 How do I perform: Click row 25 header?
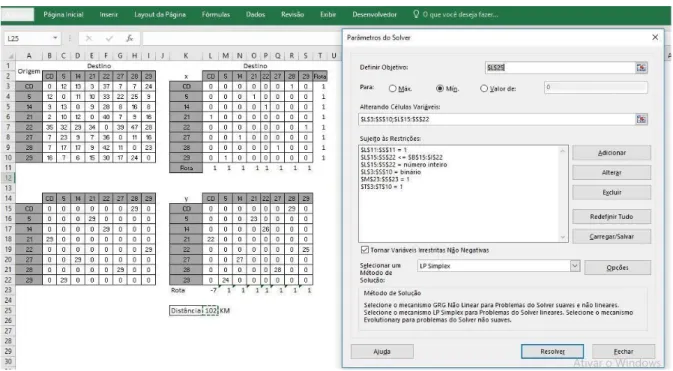pyautogui.click(x=8, y=310)
